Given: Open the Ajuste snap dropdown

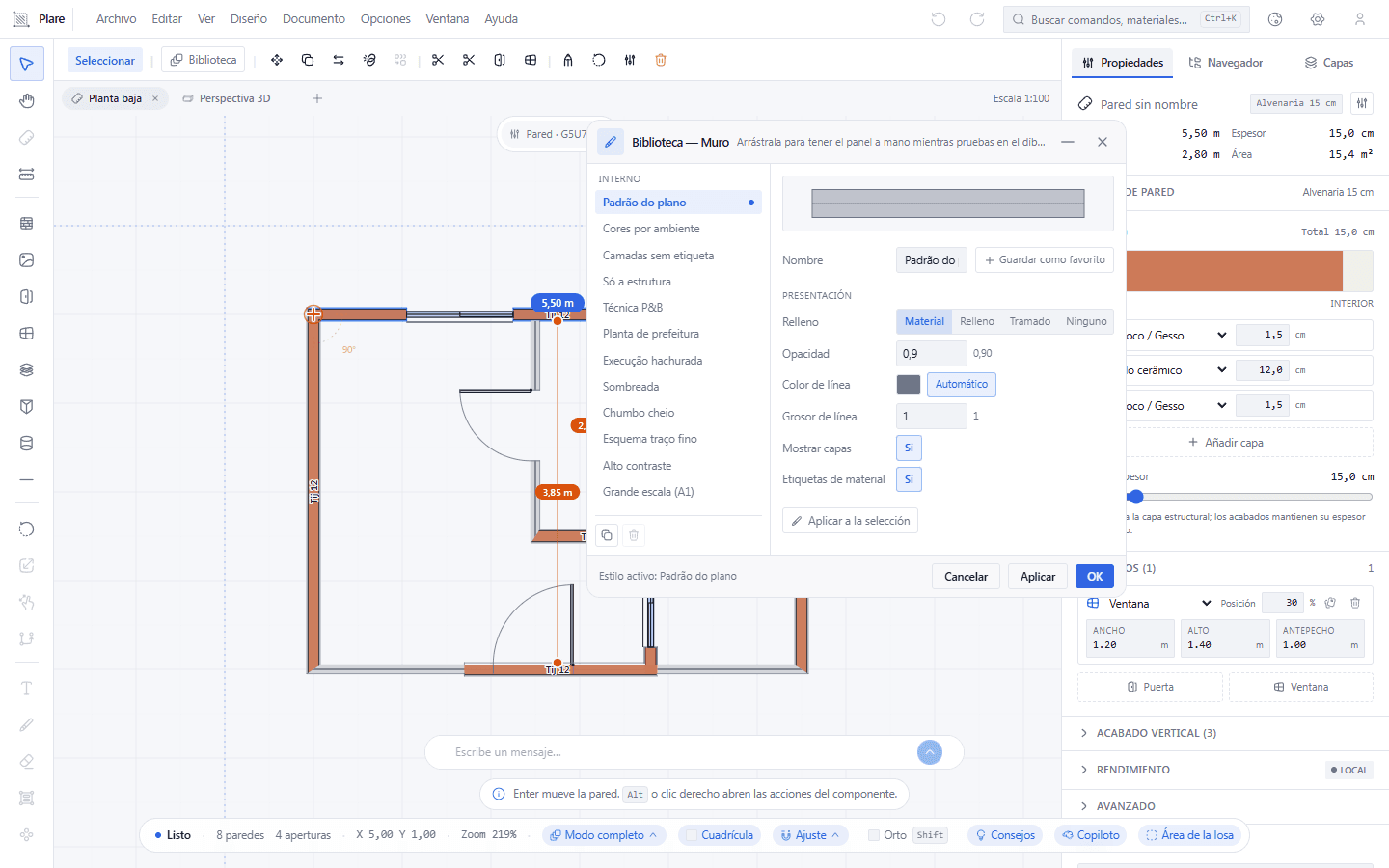Looking at the screenshot, I should click(x=810, y=835).
